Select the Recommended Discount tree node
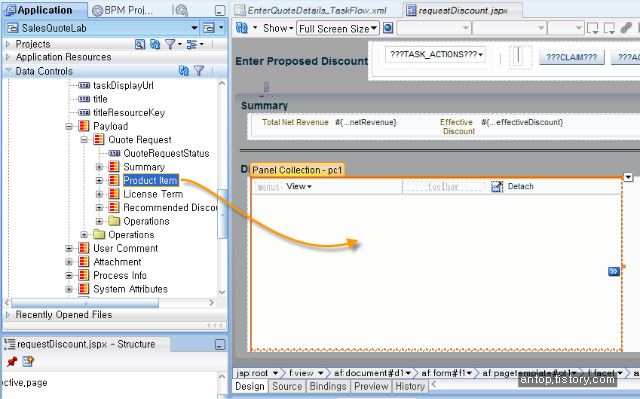The height and width of the screenshot is (399, 640). click(x=171, y=207)
